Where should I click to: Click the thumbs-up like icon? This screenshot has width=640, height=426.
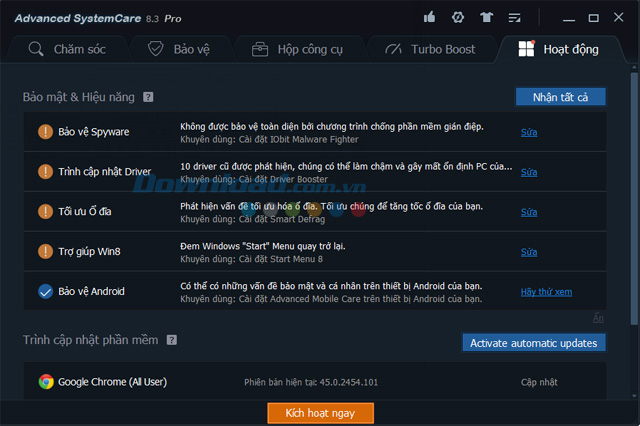429,17
